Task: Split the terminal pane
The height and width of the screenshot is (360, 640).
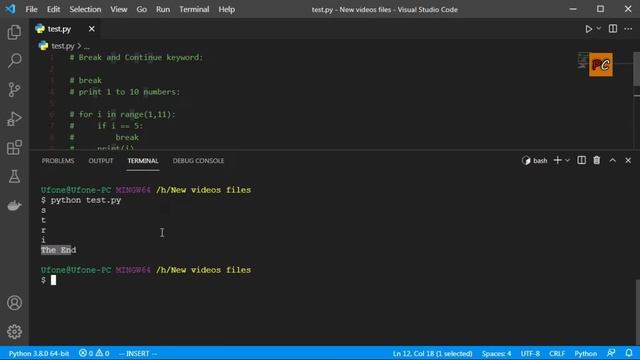Action: (x=582, y=160)
